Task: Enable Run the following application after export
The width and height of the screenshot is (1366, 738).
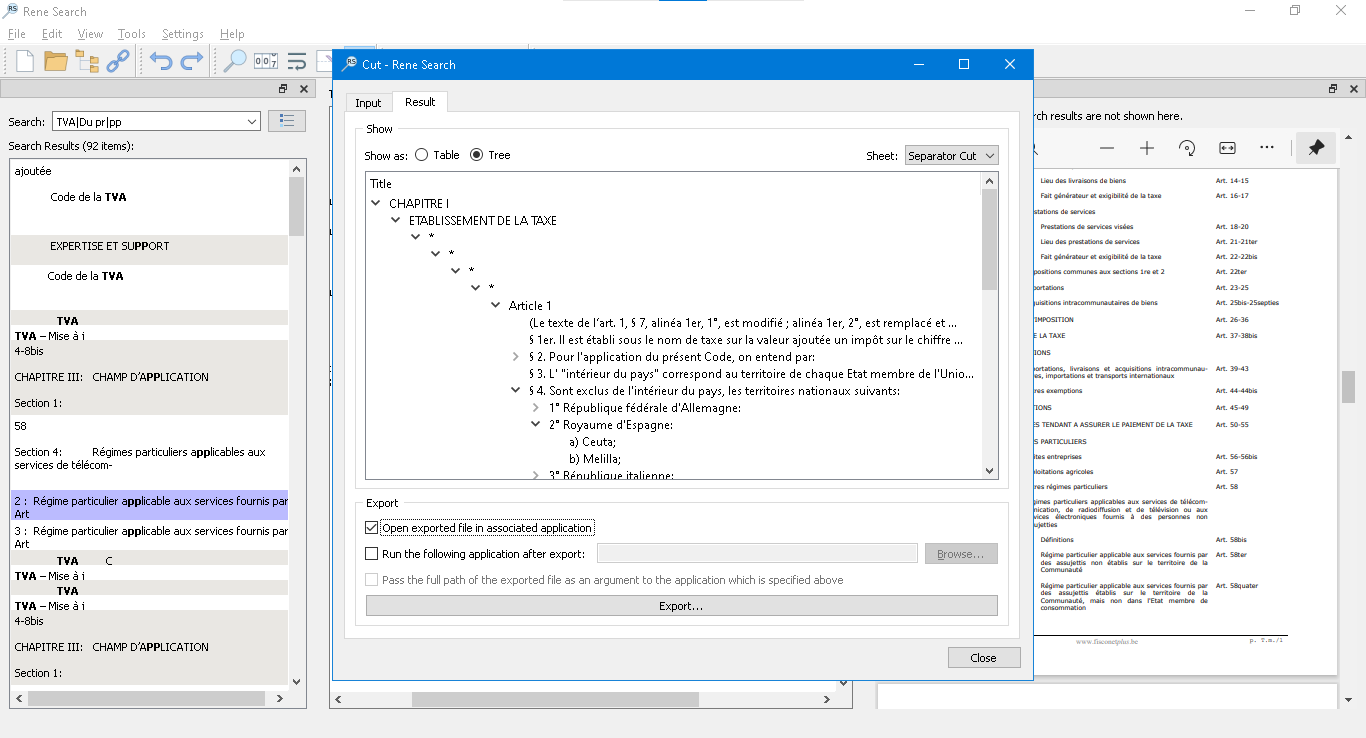Action: 372,554
